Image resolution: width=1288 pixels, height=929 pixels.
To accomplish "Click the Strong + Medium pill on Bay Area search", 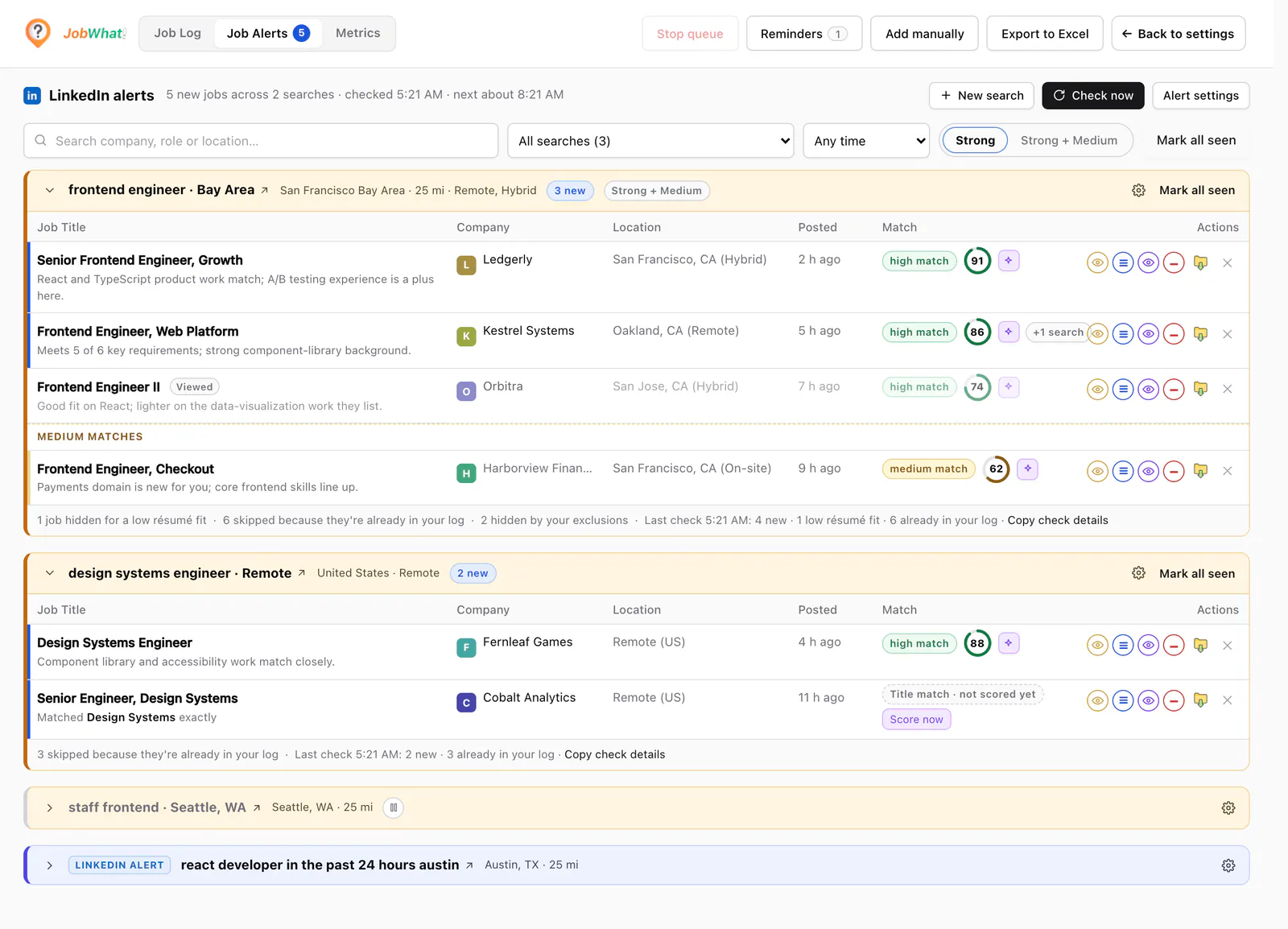I will [x=656, y=192].
